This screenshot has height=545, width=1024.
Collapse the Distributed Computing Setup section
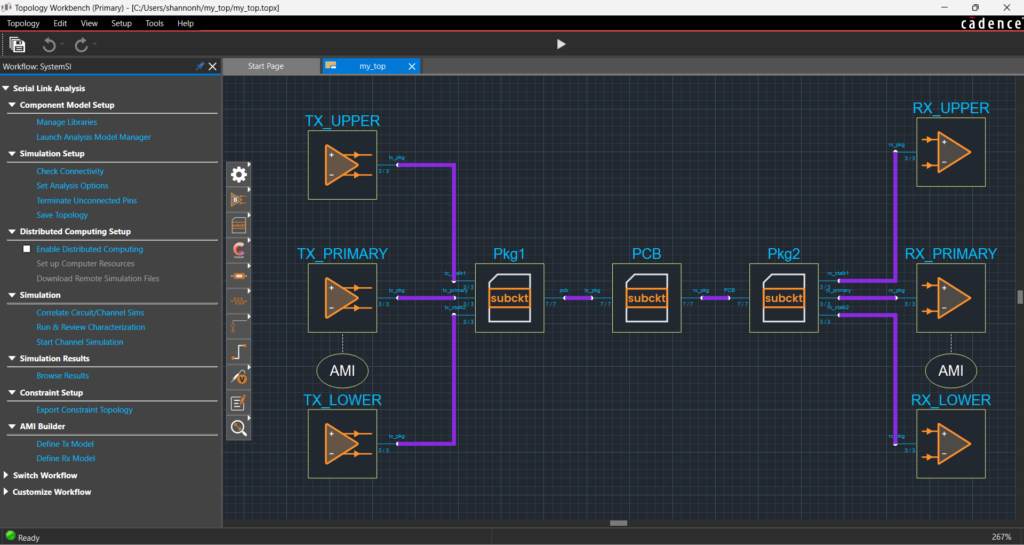12,231
